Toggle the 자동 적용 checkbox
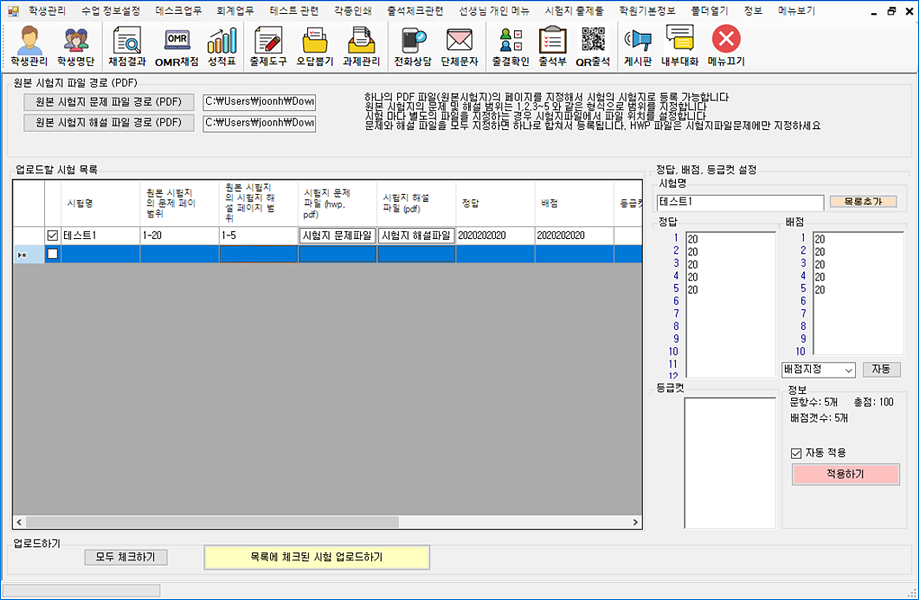This screenshot has height=600, width=919. pyautogui.click(x=796, y=453)
